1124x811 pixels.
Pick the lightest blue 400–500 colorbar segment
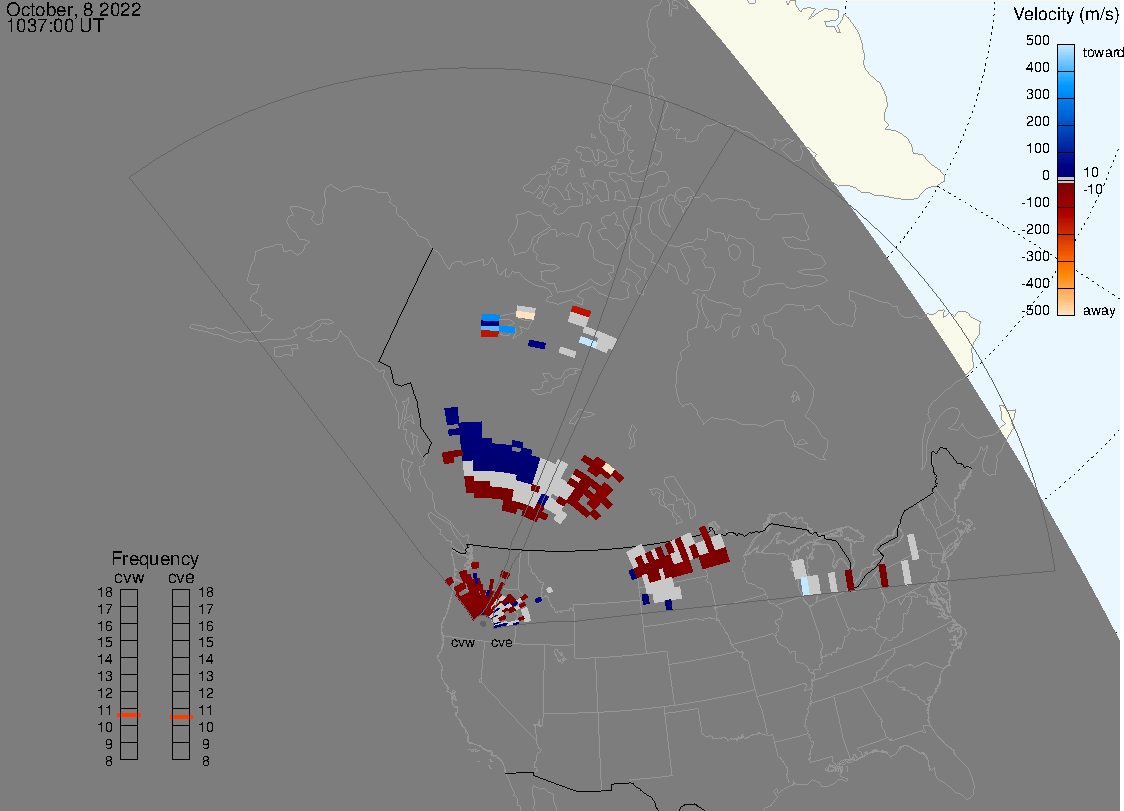click(x=1066, y=58)
